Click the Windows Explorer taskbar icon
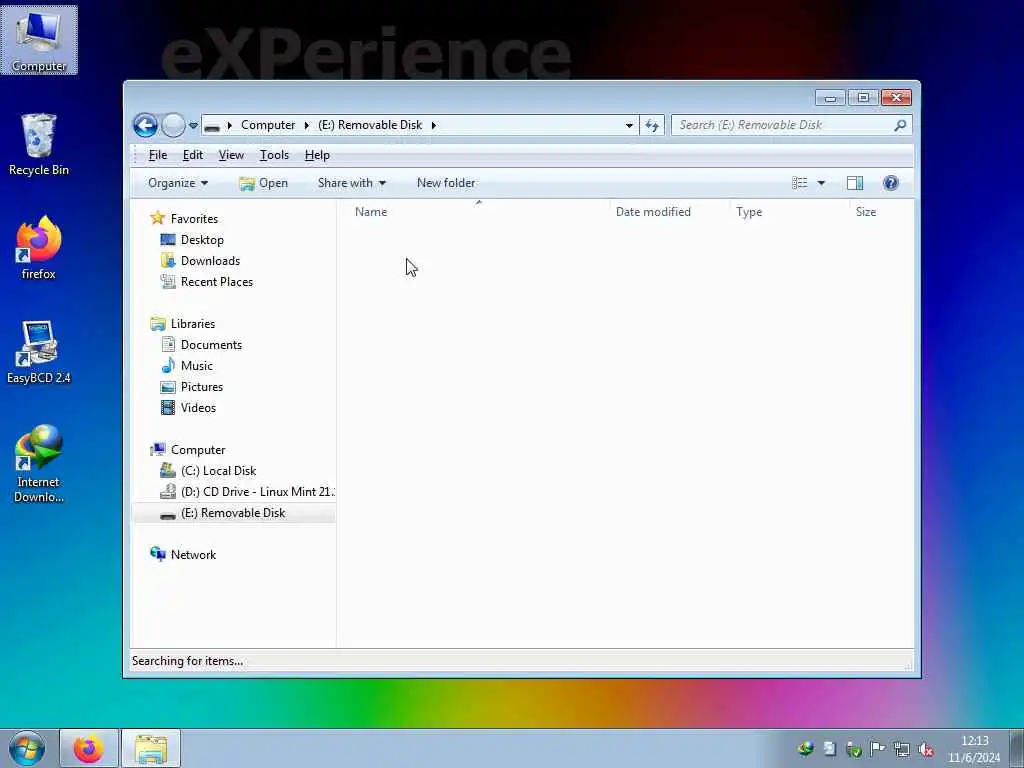 [x=151, y=748]
